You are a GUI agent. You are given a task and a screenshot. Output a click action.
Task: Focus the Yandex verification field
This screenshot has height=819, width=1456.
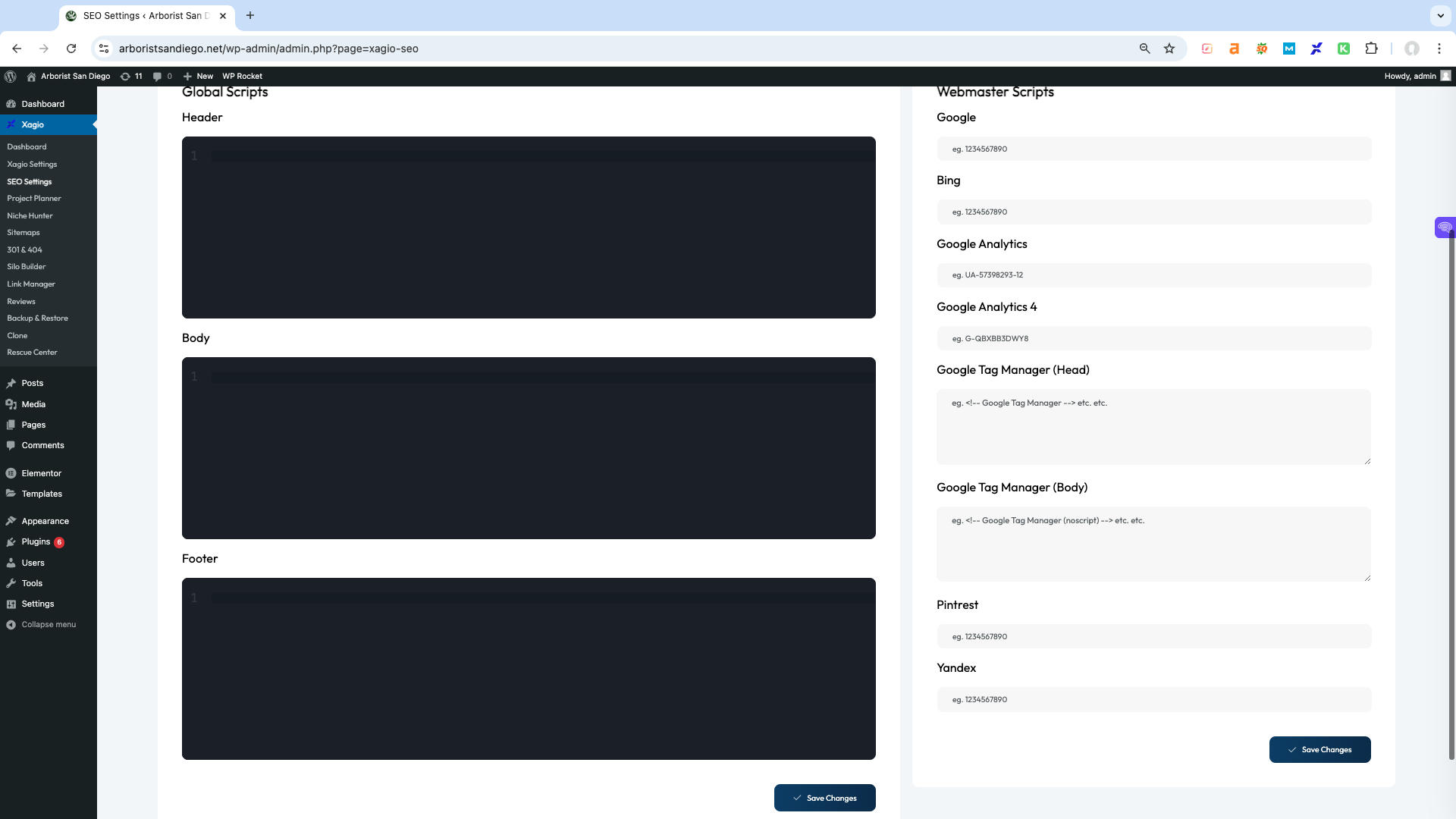[x=1154, y=699]
